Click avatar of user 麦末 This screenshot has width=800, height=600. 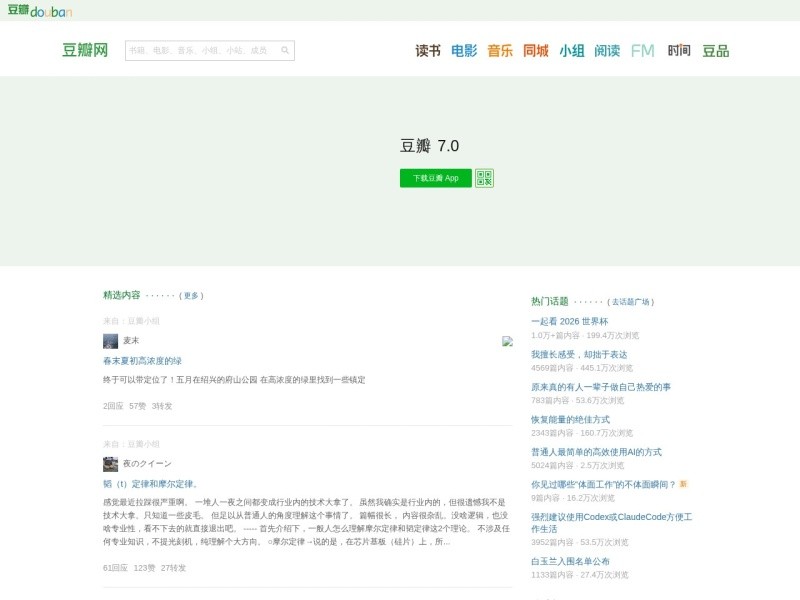tap(110, 341)
